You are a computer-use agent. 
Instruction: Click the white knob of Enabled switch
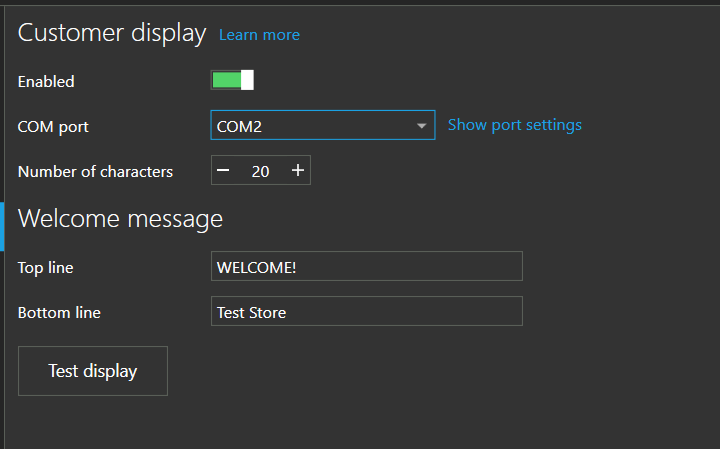point(247,80)
